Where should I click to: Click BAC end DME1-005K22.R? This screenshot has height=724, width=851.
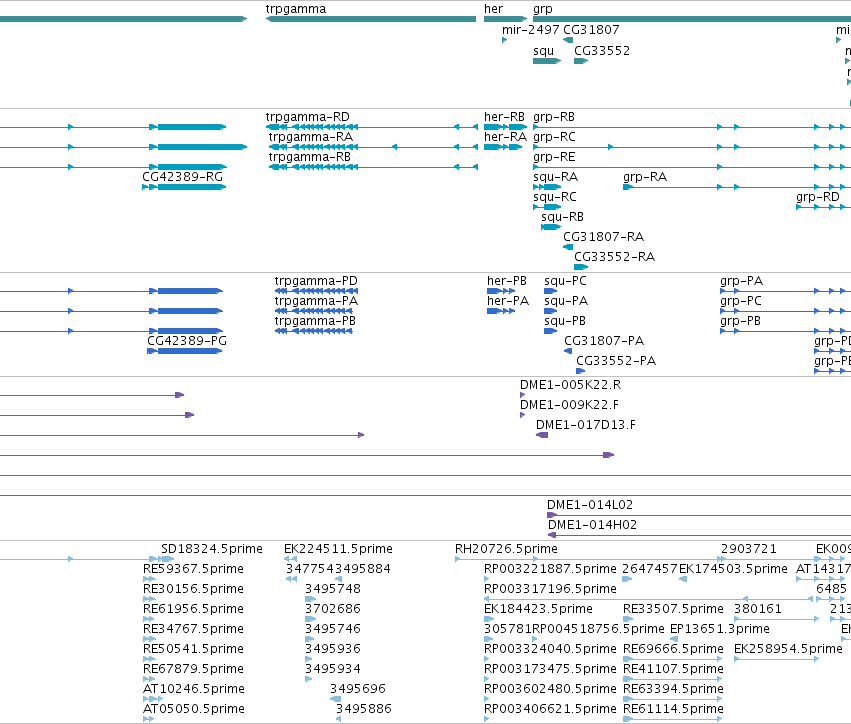pyautogui.click(x=522, y=395)
